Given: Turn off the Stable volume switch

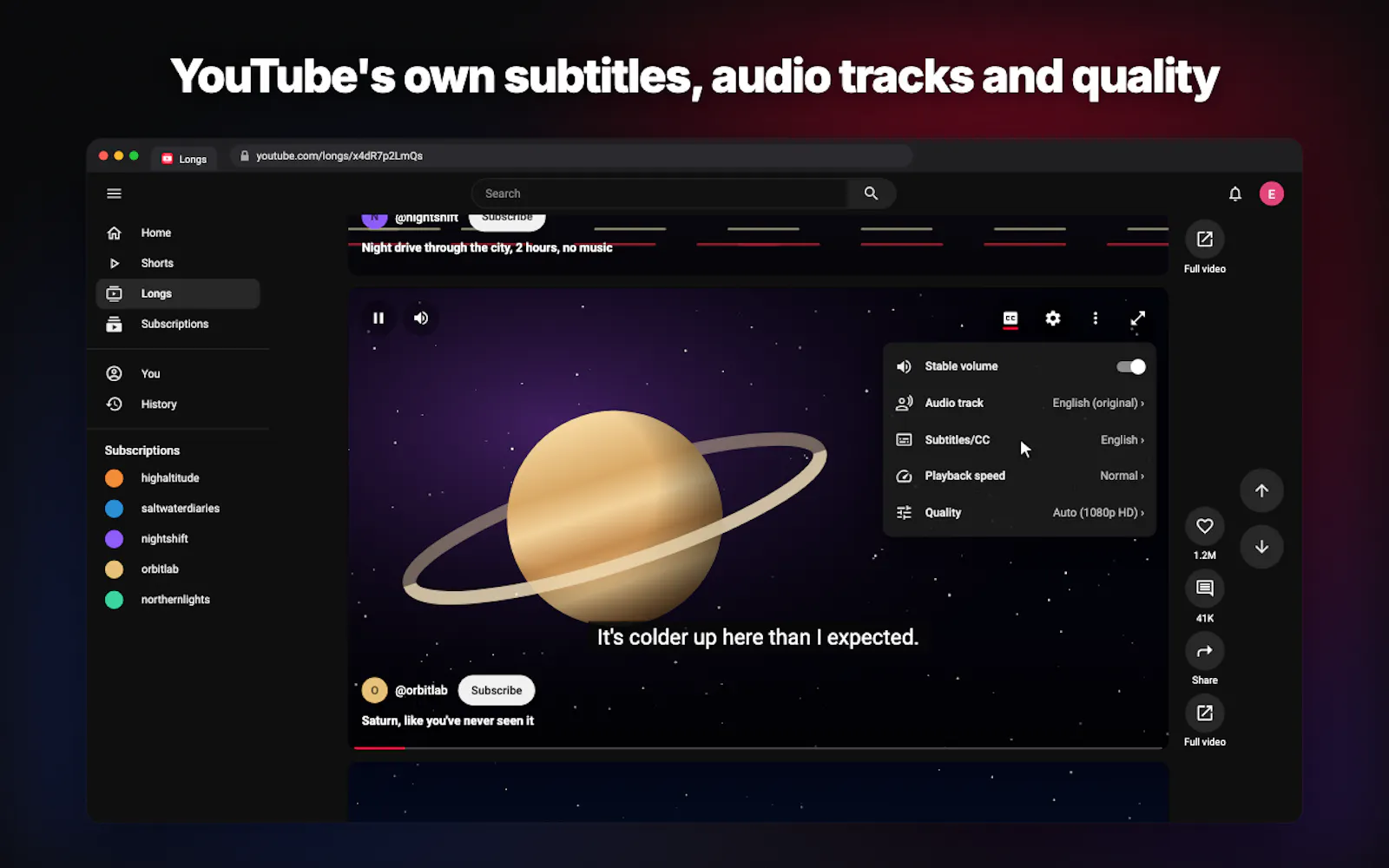Looking at the screenshot, I should coord(1131,366).
